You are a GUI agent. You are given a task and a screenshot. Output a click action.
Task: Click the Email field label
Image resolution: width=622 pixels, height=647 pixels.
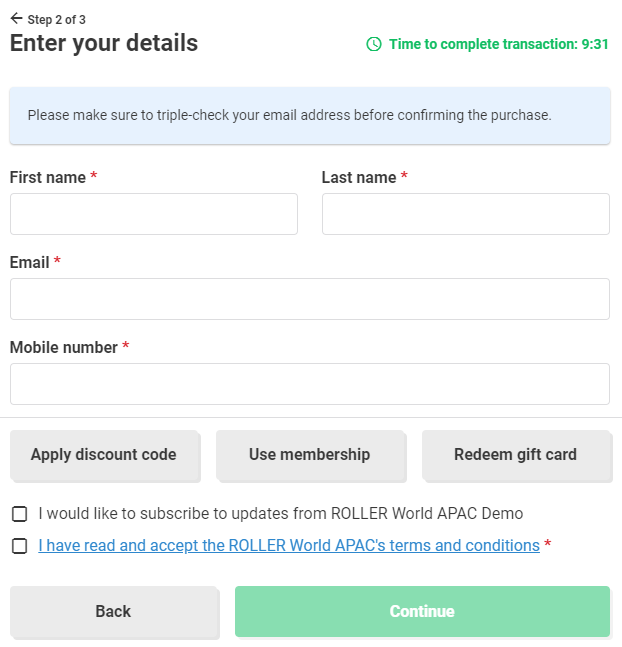click(29, 262)
